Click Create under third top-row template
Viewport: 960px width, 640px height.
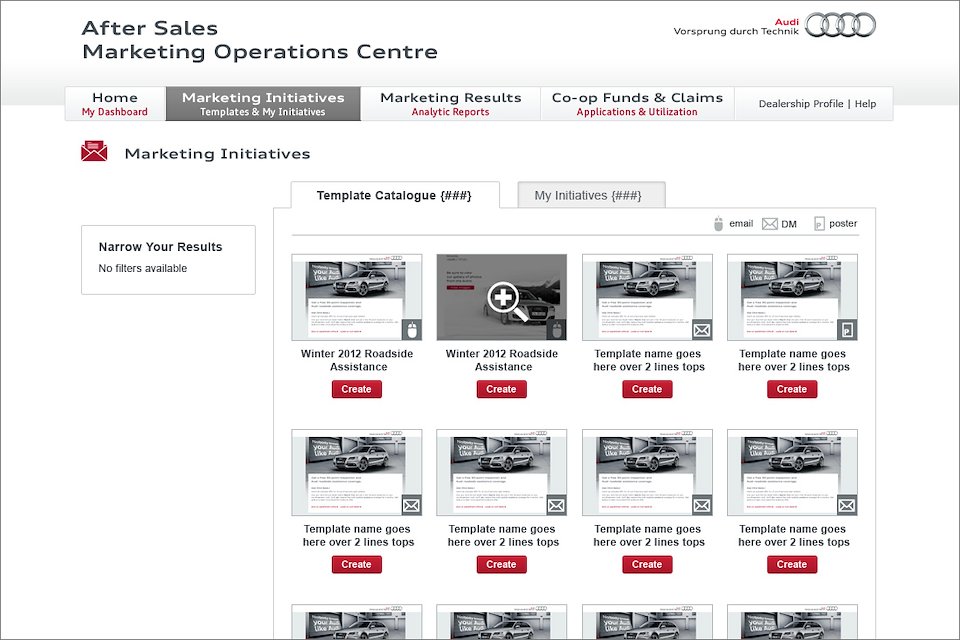point(647,389)
